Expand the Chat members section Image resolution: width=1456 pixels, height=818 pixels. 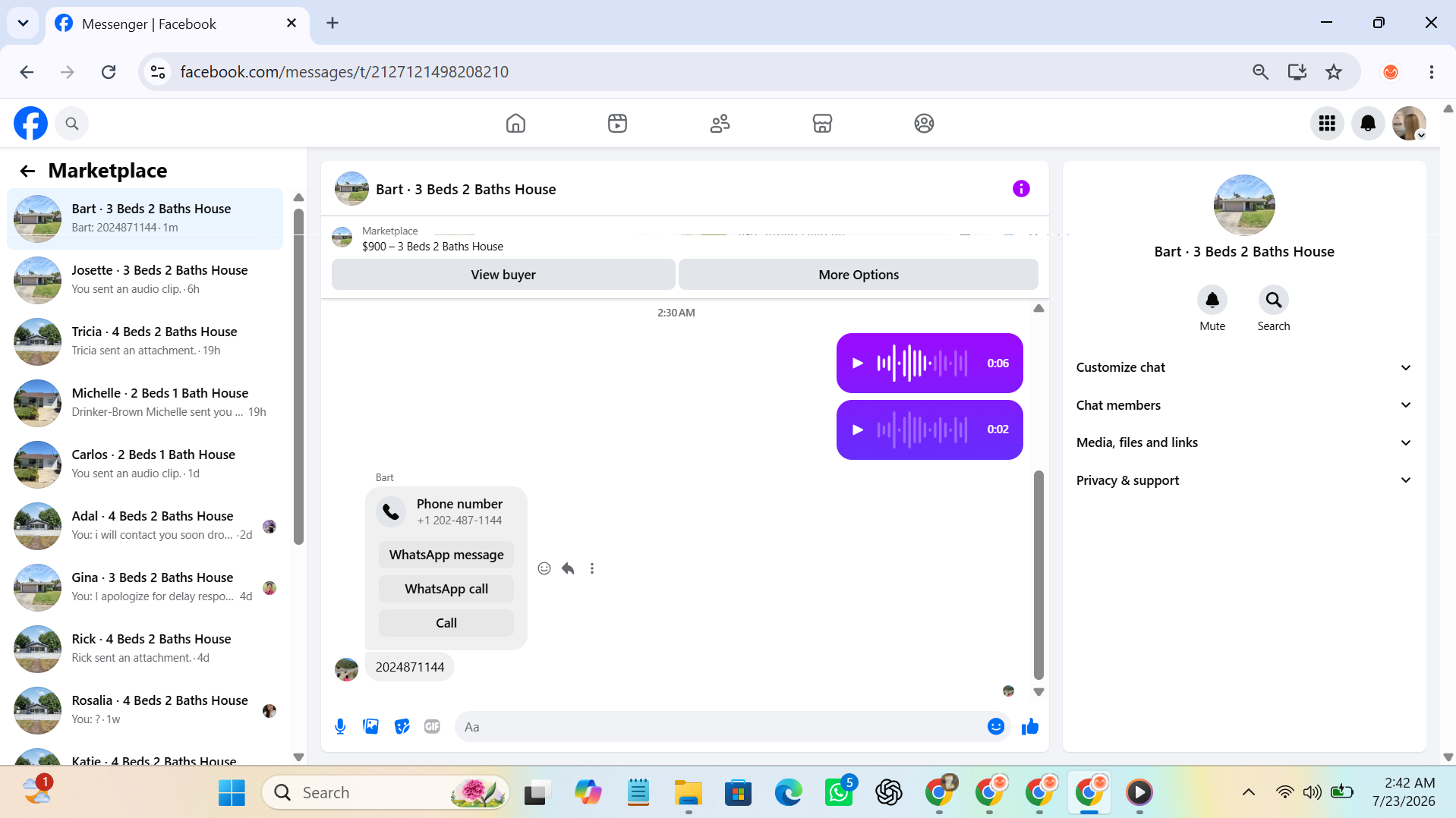point(1243,405)
